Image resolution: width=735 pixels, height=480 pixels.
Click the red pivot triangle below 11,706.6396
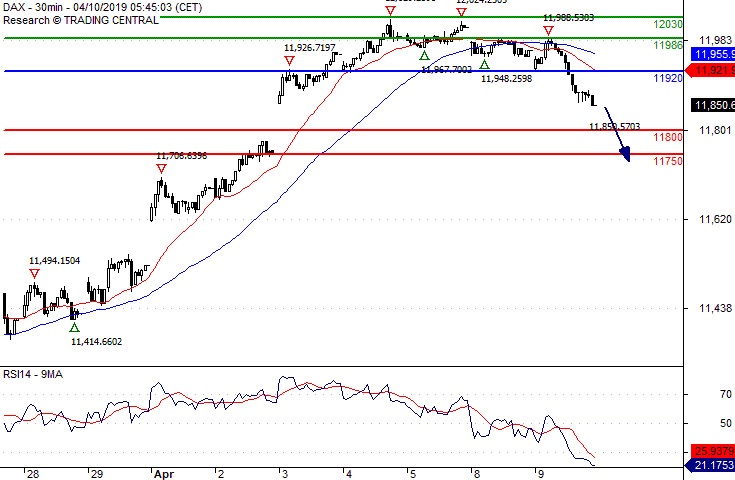pyautogui.click(x=161, y=168)
